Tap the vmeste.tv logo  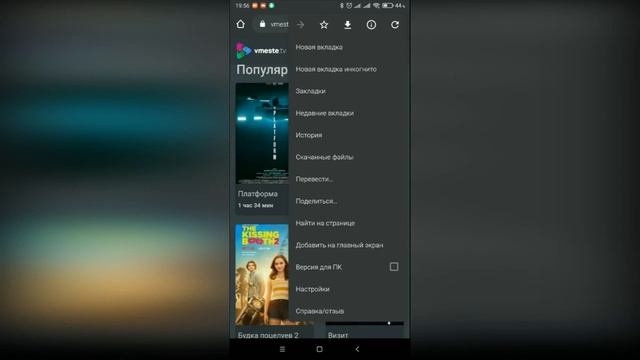pos(261,51)
